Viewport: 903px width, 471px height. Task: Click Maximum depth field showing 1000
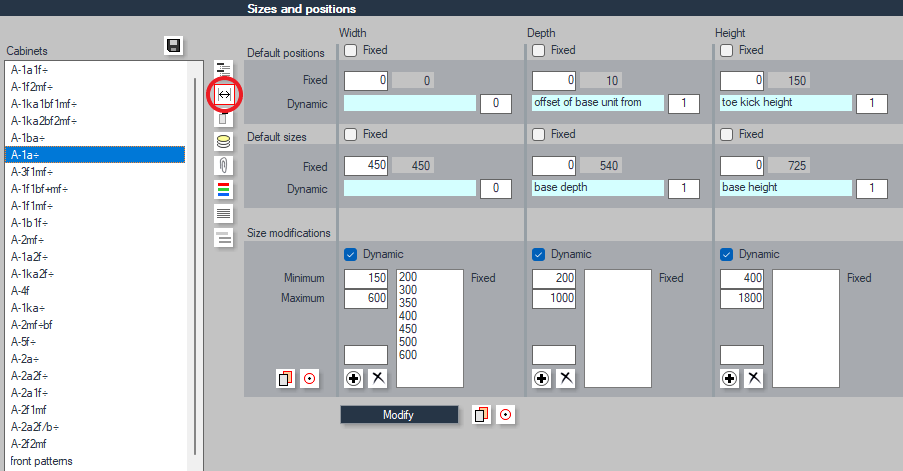[554, 299]
